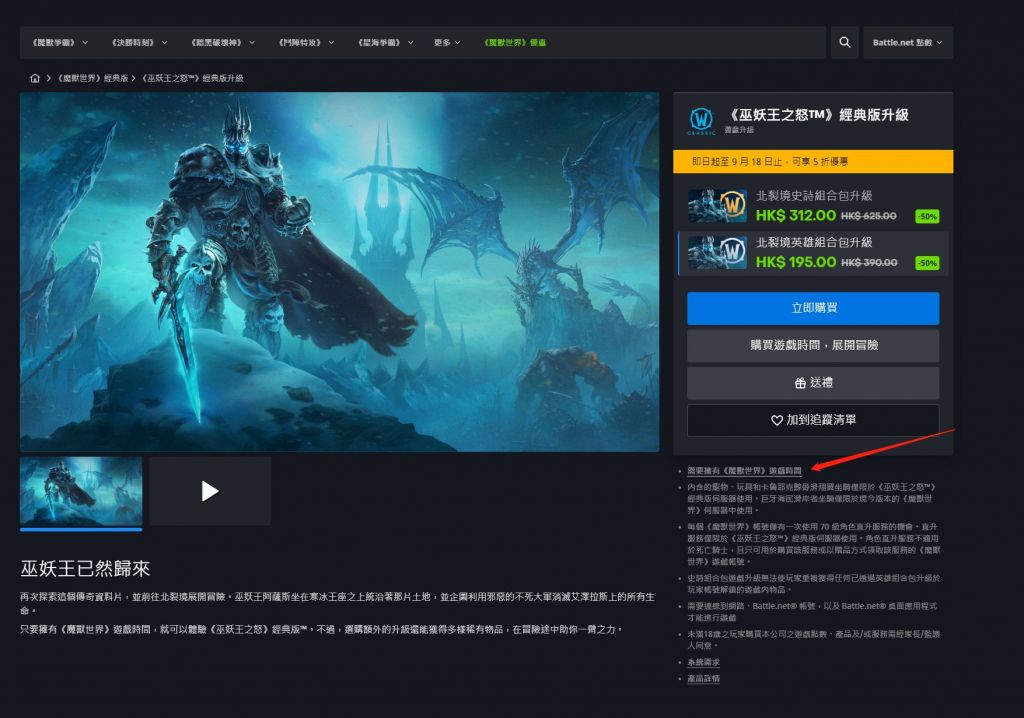Image resolution: width=1024 pixels, height=718 pixels.
Task: Open 《魔獸世界》經典版 breadcrumb link
Action: click(x=93, y=78)
